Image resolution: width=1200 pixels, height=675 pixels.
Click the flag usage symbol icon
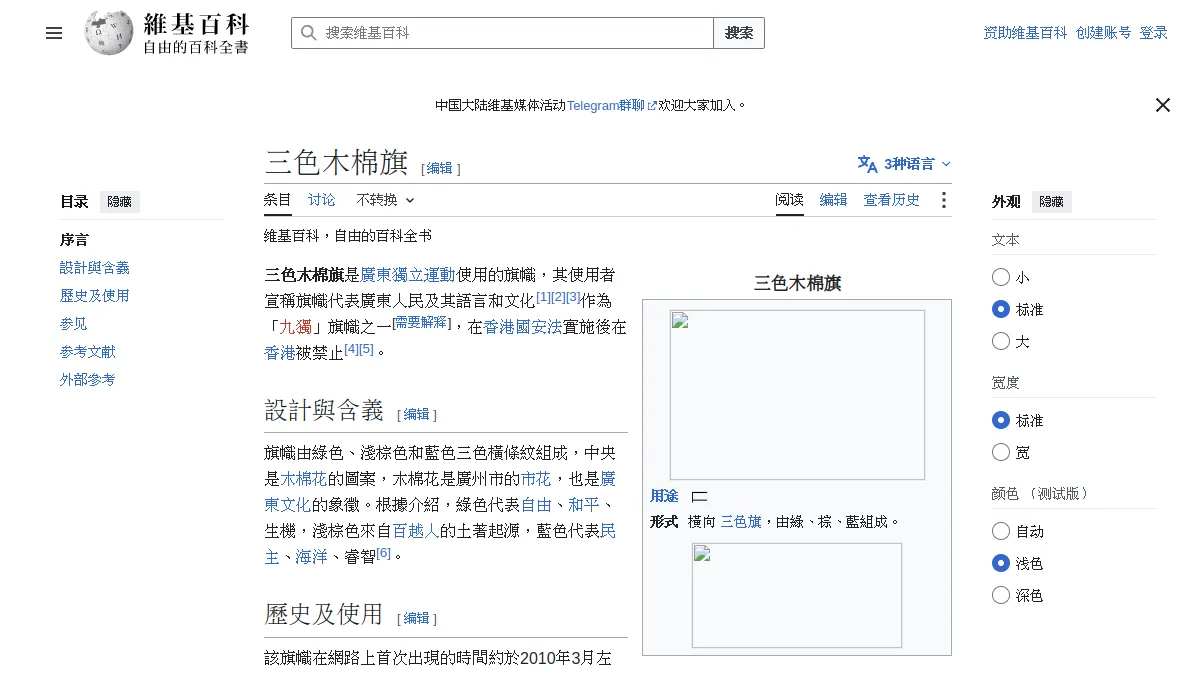coord(700,496)
